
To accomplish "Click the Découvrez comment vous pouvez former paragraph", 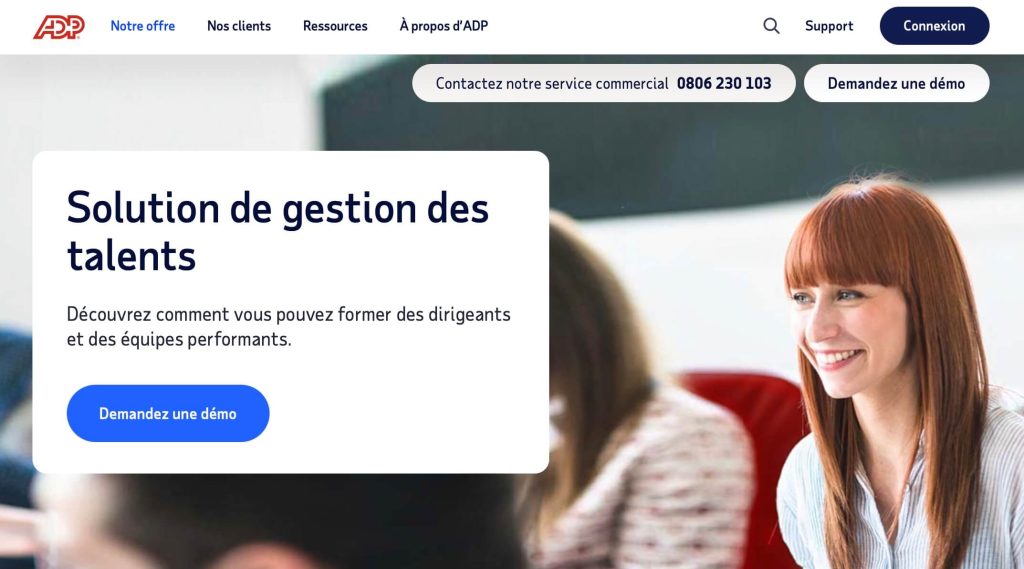I will tap(289, 327).
